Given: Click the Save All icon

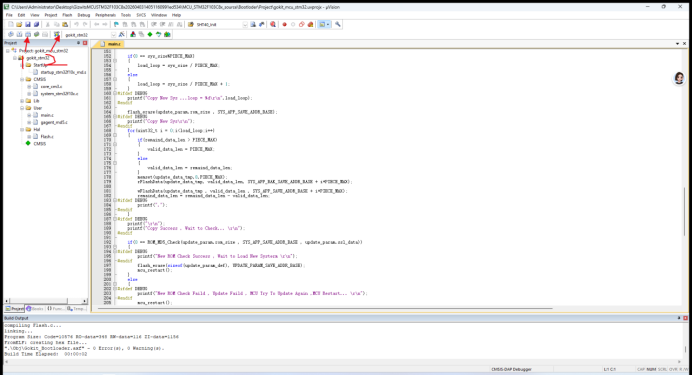Looking at the screenshot, I should tap(36, 25).
